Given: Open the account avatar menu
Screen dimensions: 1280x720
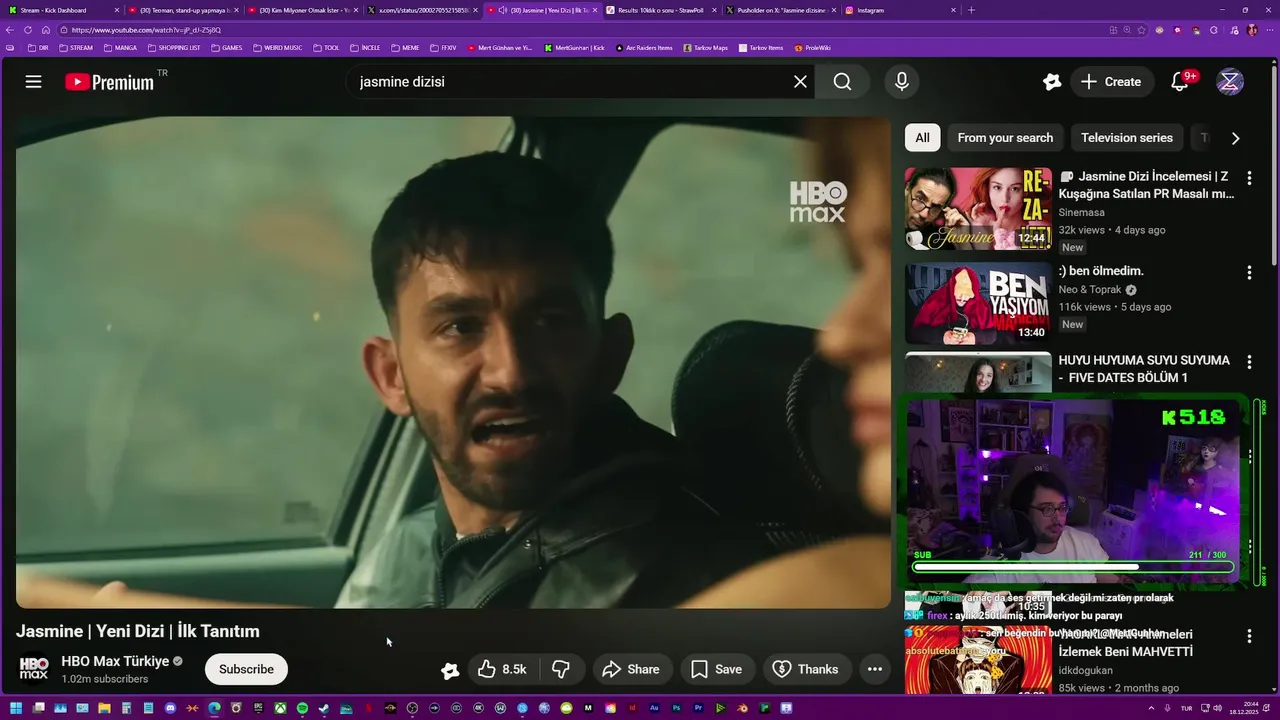Looking at the screenshot, I should coord(1230,82).
